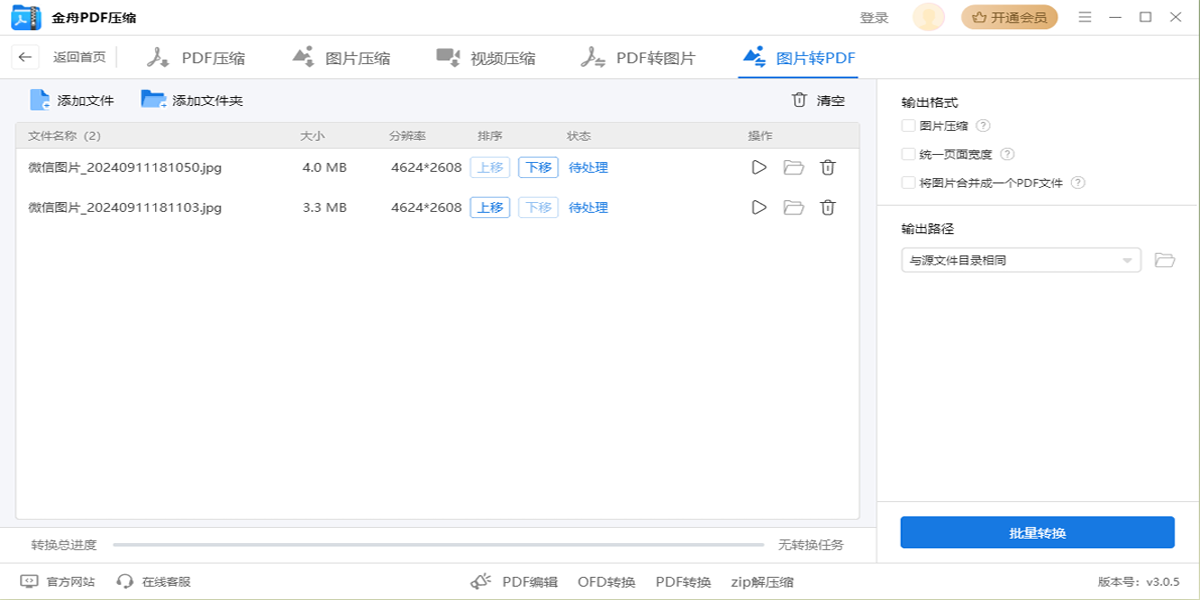
Task: Click the 添加文件夹 folder icon
Action: coord(154,100)
